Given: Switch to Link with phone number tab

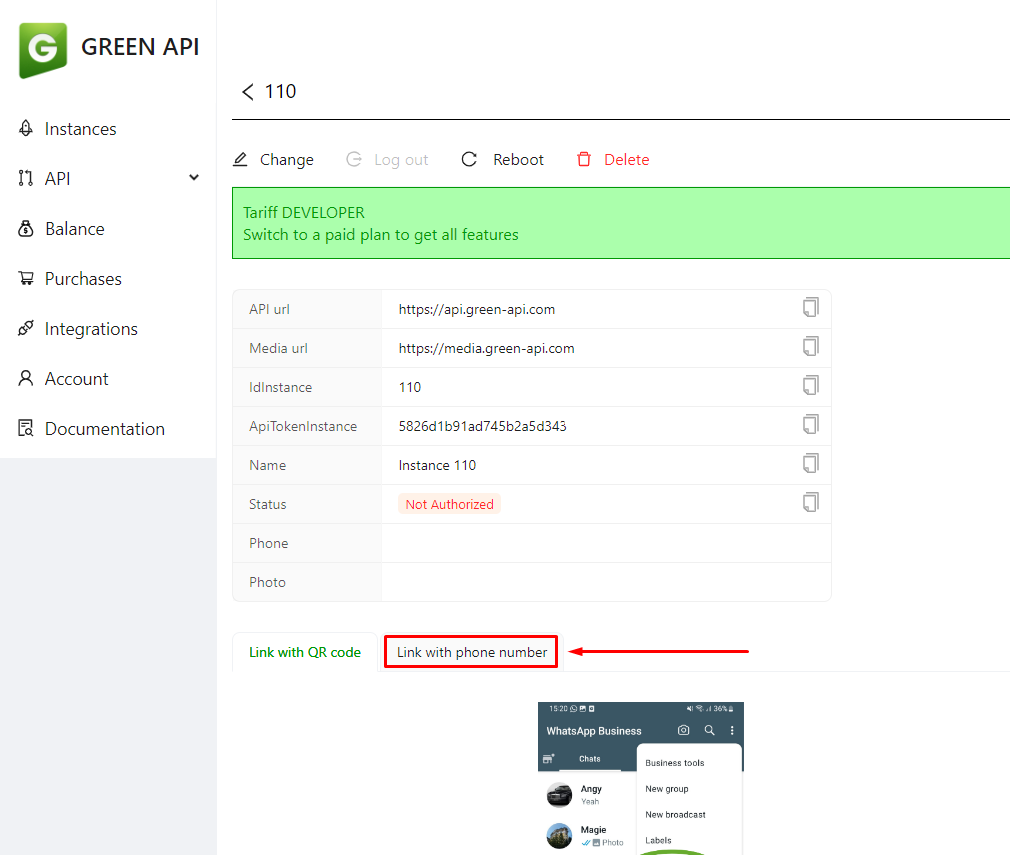Looking at the screenshot, I should 471,652.
